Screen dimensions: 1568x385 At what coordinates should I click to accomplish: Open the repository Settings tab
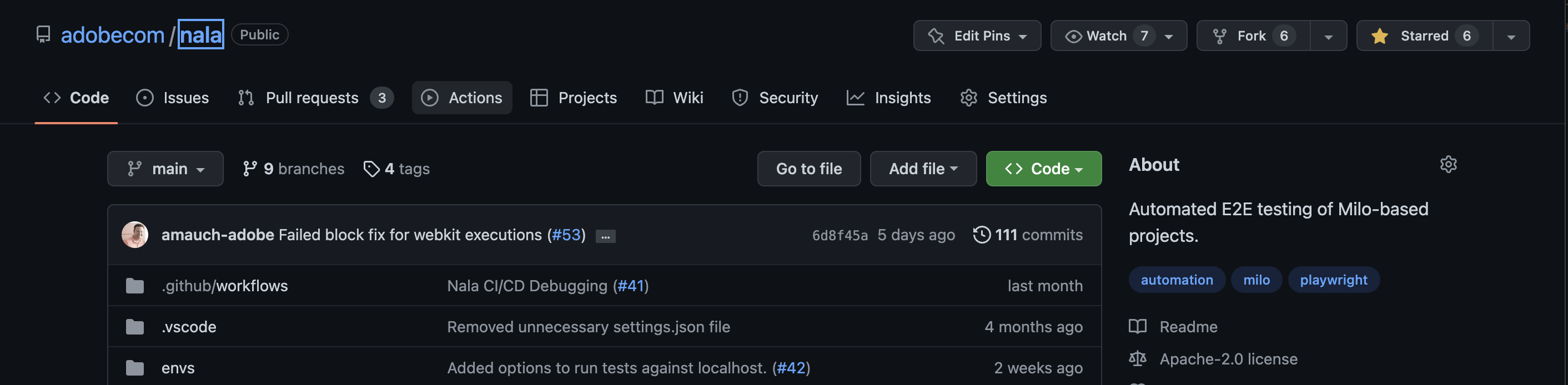(x=1003, y=97)
